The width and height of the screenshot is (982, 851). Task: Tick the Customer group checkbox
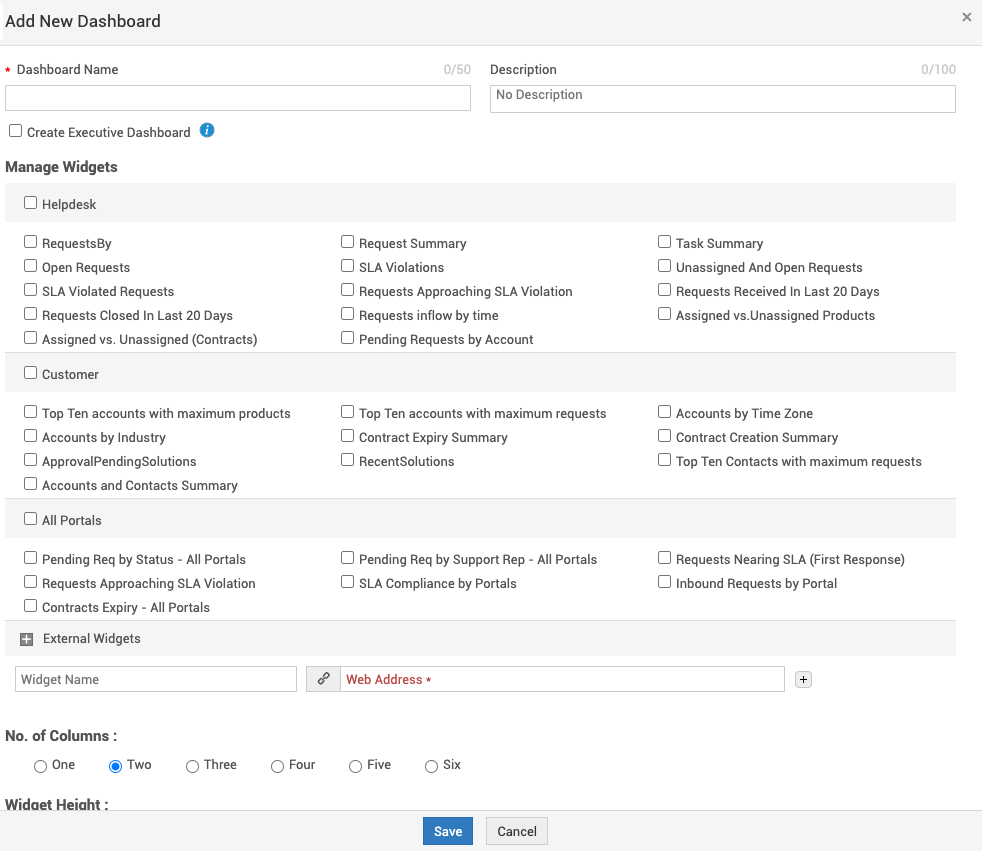[31, 373]
